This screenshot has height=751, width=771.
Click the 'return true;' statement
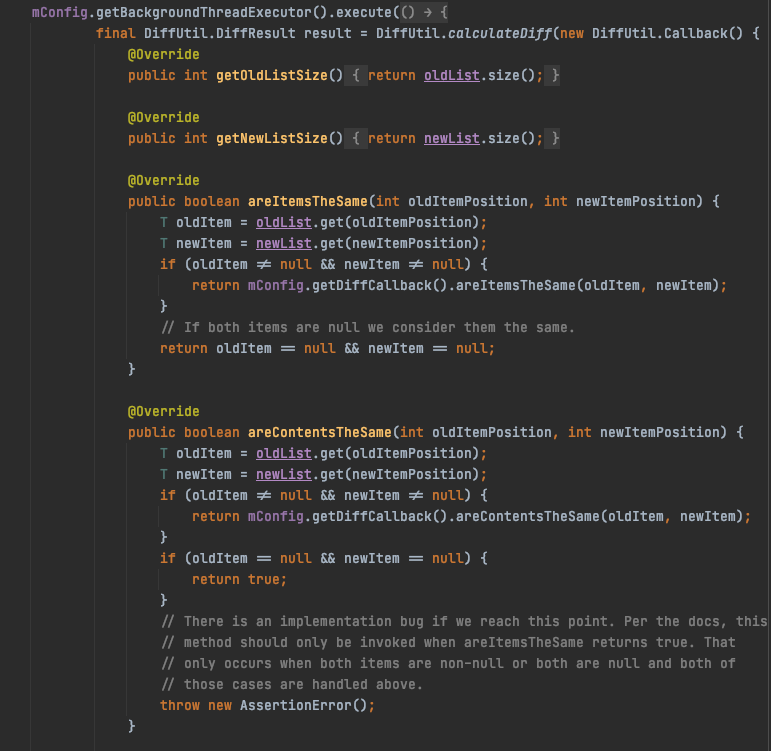(239, 579)
